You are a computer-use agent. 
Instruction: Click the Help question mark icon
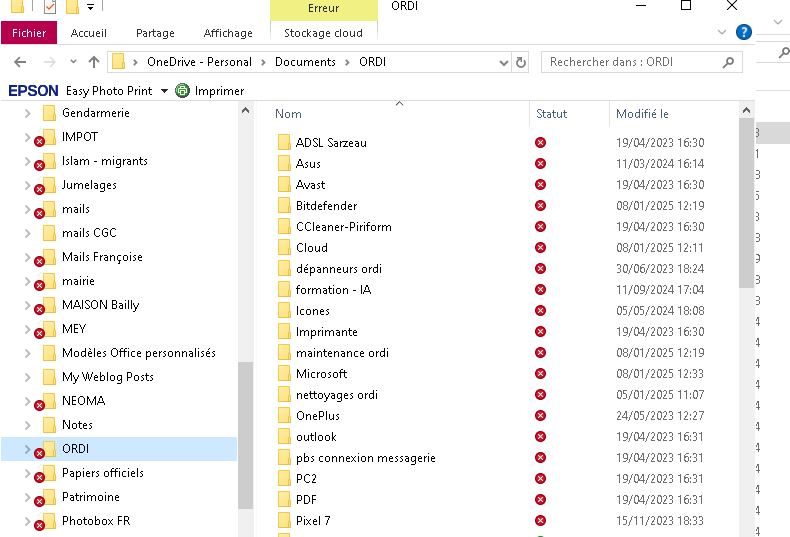(744, 32)
